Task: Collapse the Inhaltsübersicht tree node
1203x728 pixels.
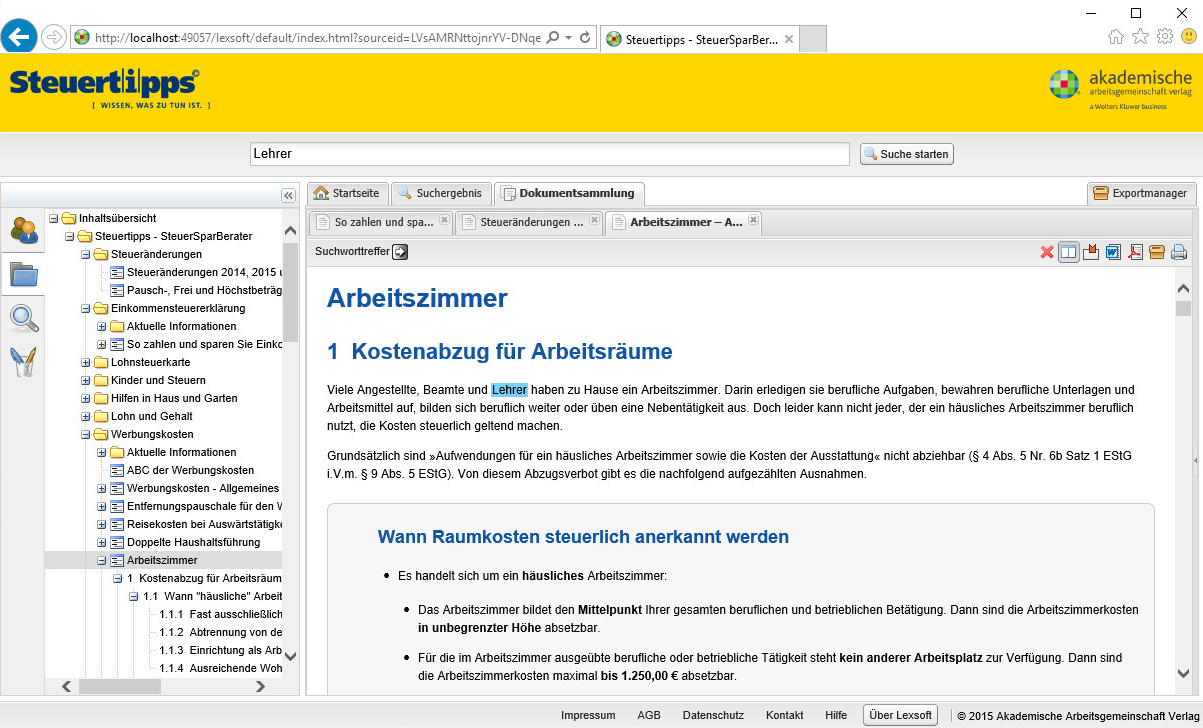Action: pos(54,218)
